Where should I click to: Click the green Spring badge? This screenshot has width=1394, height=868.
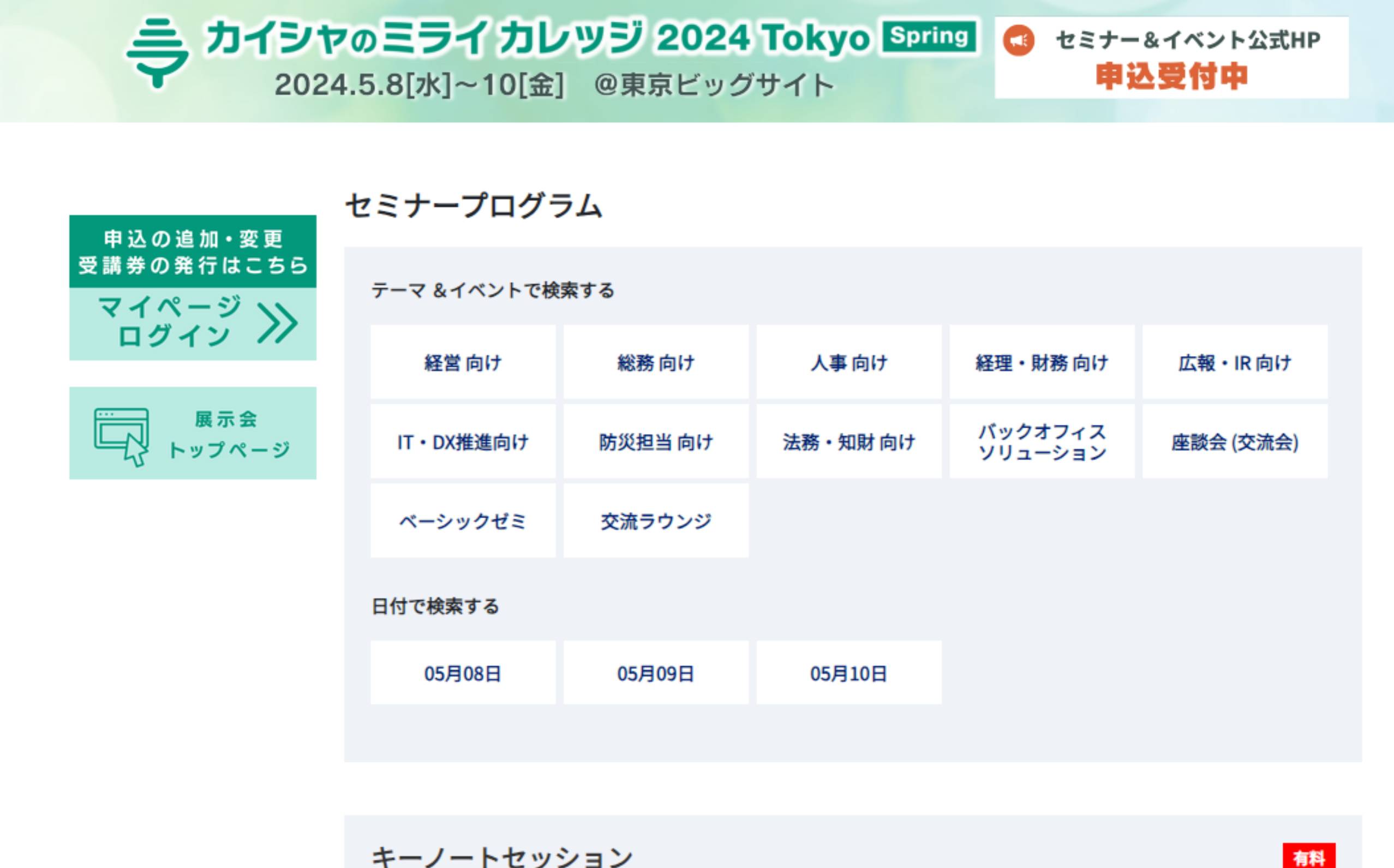tap(930, 36)
